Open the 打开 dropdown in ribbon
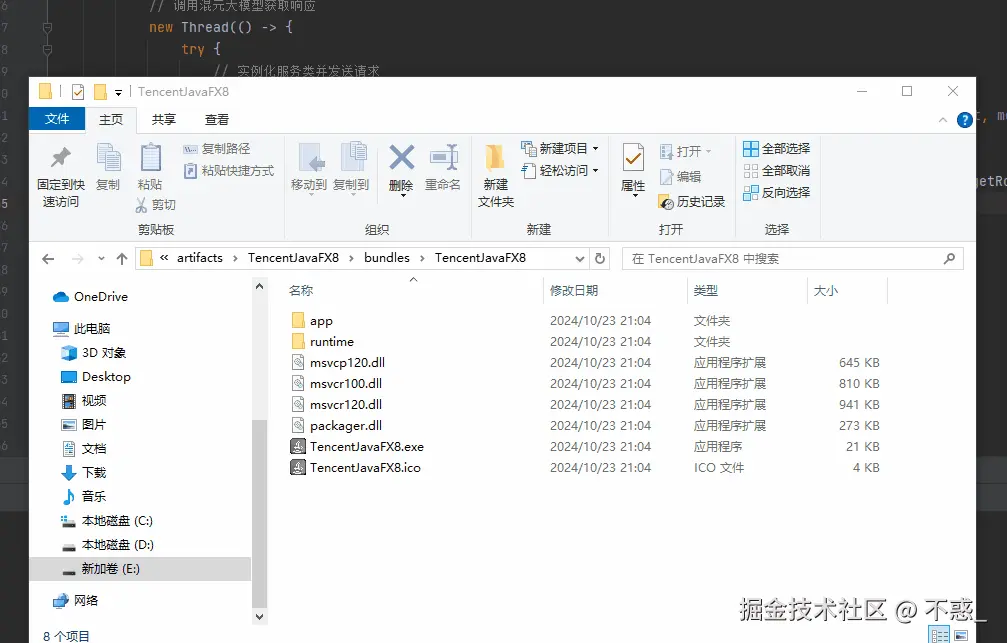The width and height of the screenshot is (1007, 643). 686,152
